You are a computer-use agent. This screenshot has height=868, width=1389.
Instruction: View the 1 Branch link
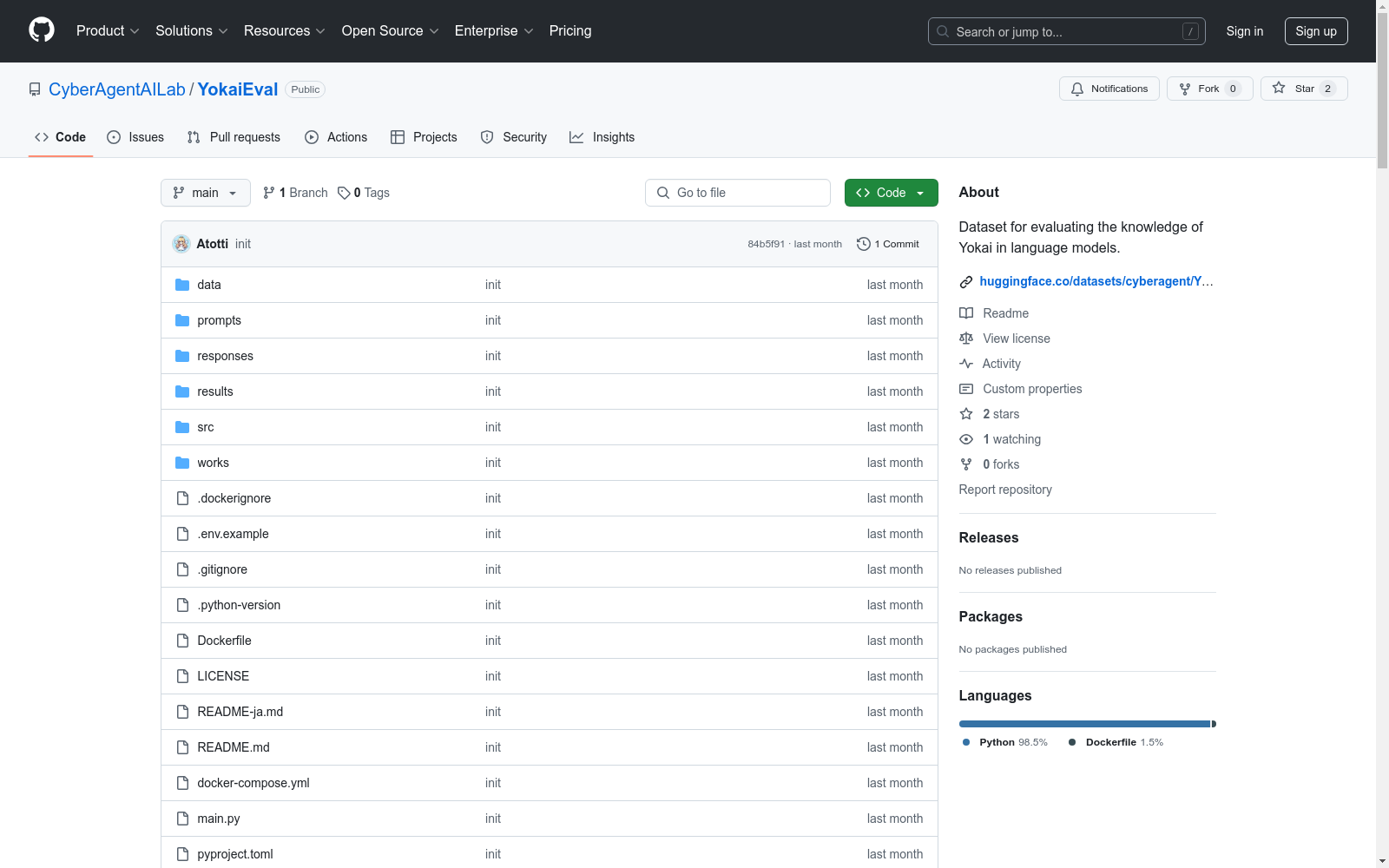click(295, 193)
